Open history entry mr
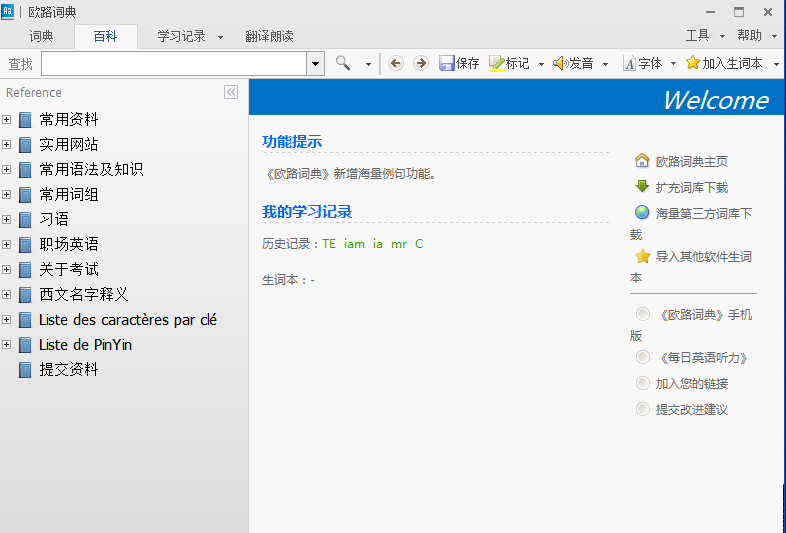 pos(399,244)
